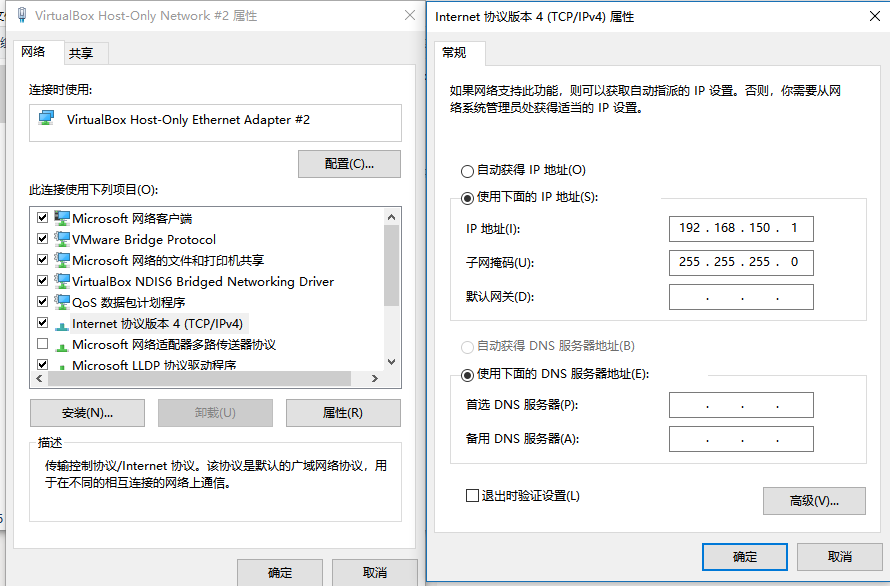Open 高级(V)... settings
Viewport: 890px width, 586px height.
coord(814,501)
